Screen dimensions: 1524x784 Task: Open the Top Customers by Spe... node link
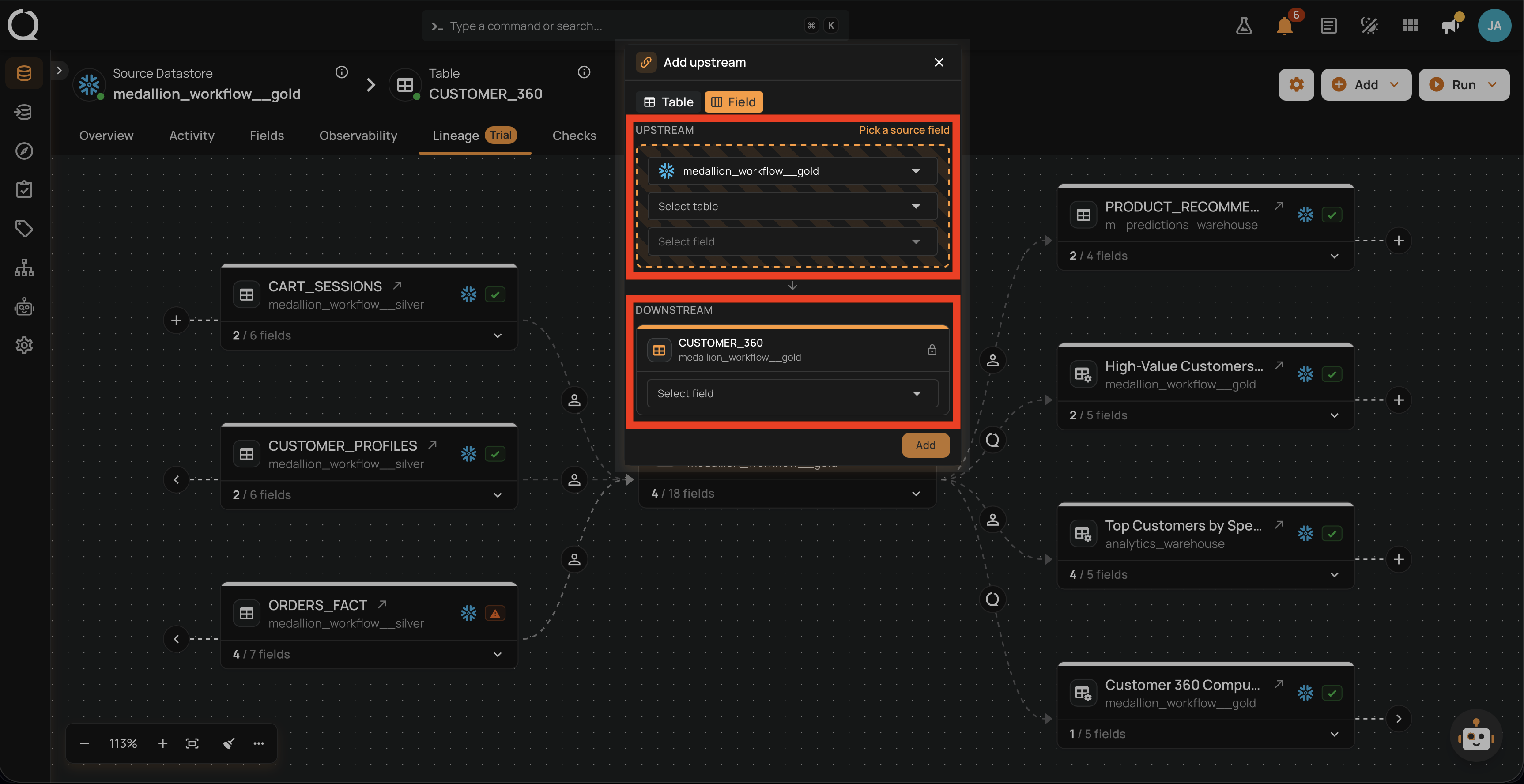pos(1279,525)
